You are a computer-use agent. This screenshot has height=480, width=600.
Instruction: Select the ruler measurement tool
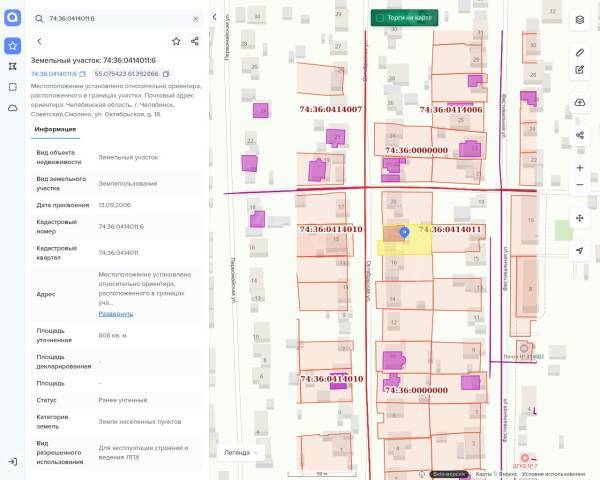(580, 51)
